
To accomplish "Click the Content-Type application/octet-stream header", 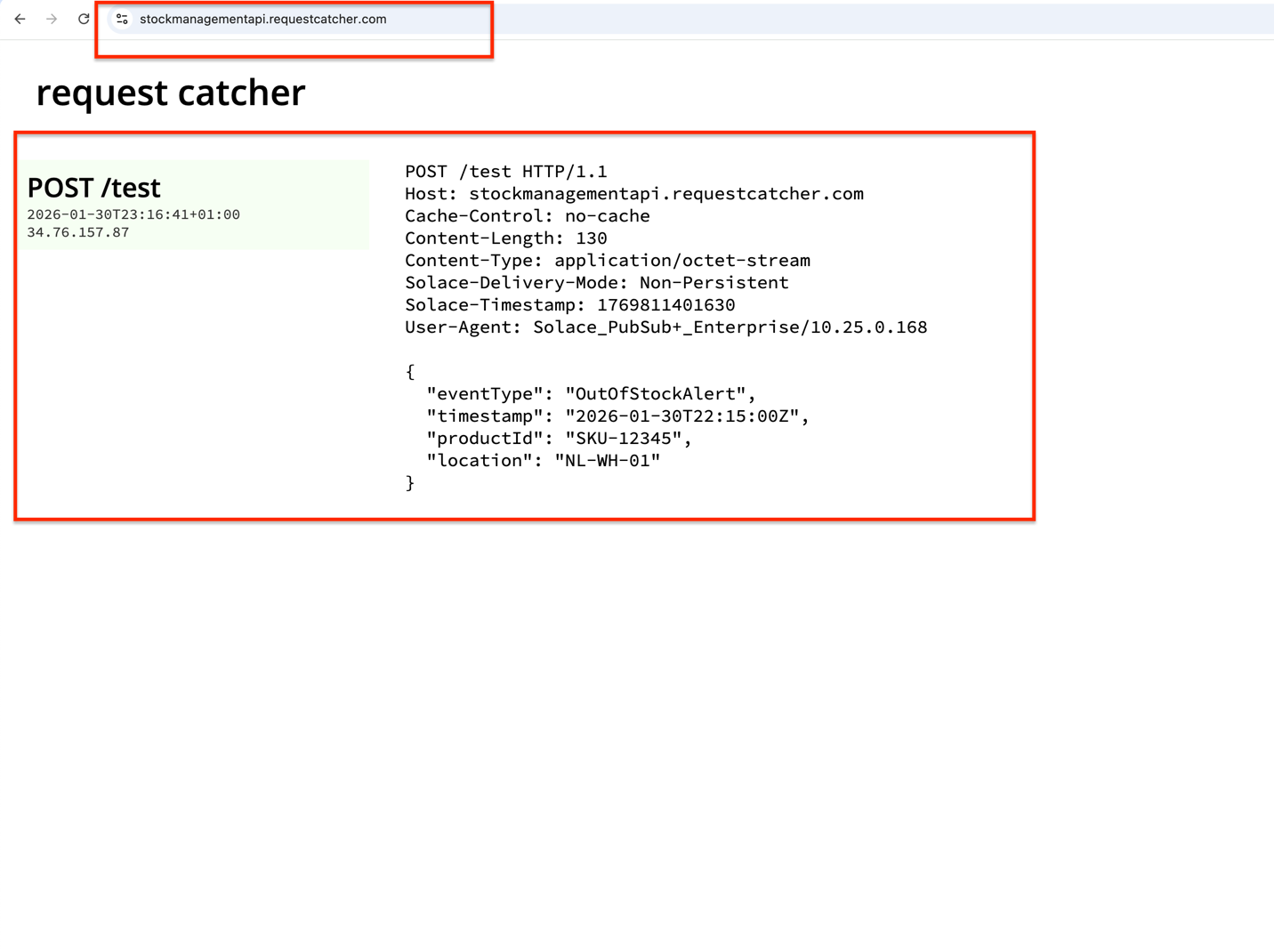I will [x=607, y=261].
